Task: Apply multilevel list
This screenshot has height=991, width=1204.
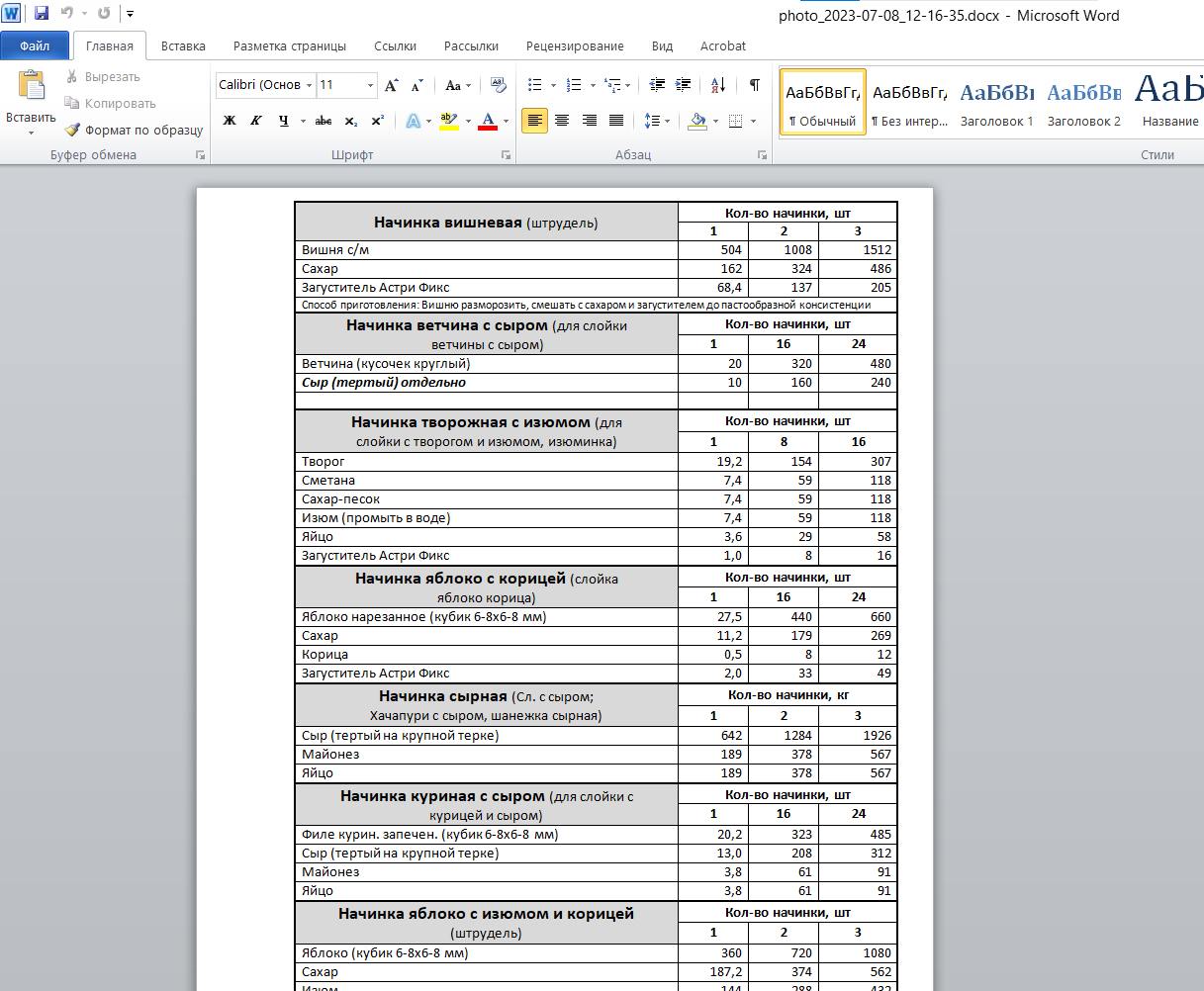Action: tap(612, 85)
